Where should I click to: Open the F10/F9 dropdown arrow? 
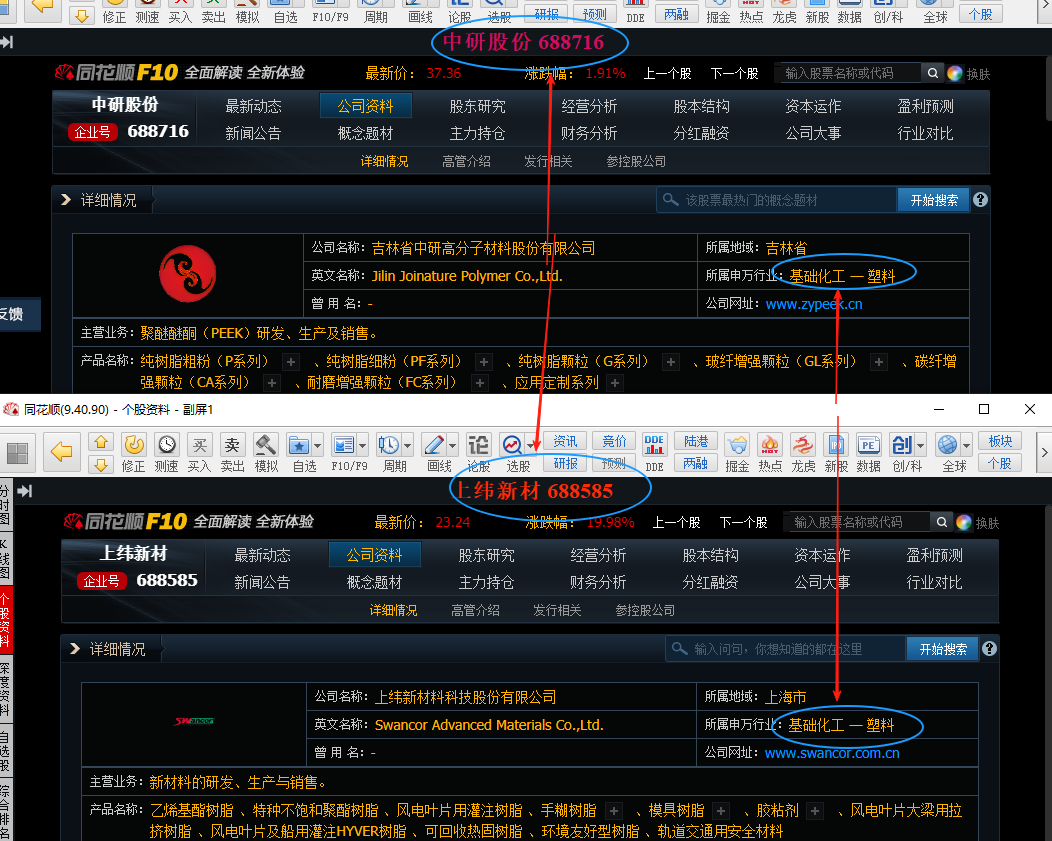pyautogui.click(x=362, y=445)
